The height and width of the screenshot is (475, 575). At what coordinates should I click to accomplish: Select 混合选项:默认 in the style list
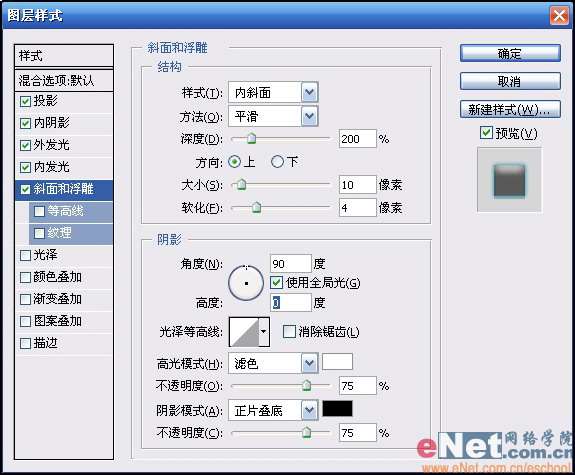click(x=64, y=80)
